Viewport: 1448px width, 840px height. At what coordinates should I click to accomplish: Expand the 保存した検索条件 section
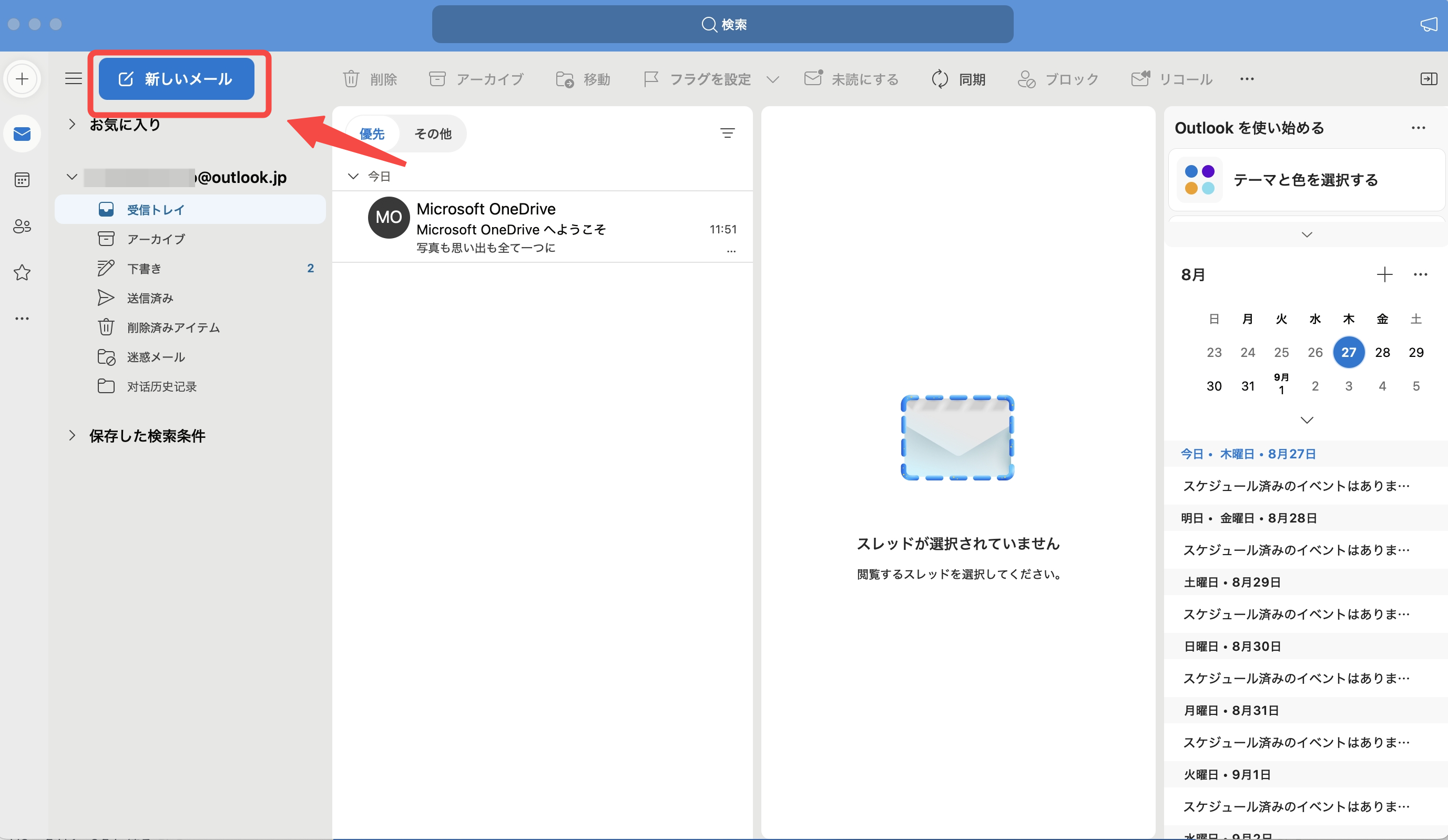(x=72, y=436)
